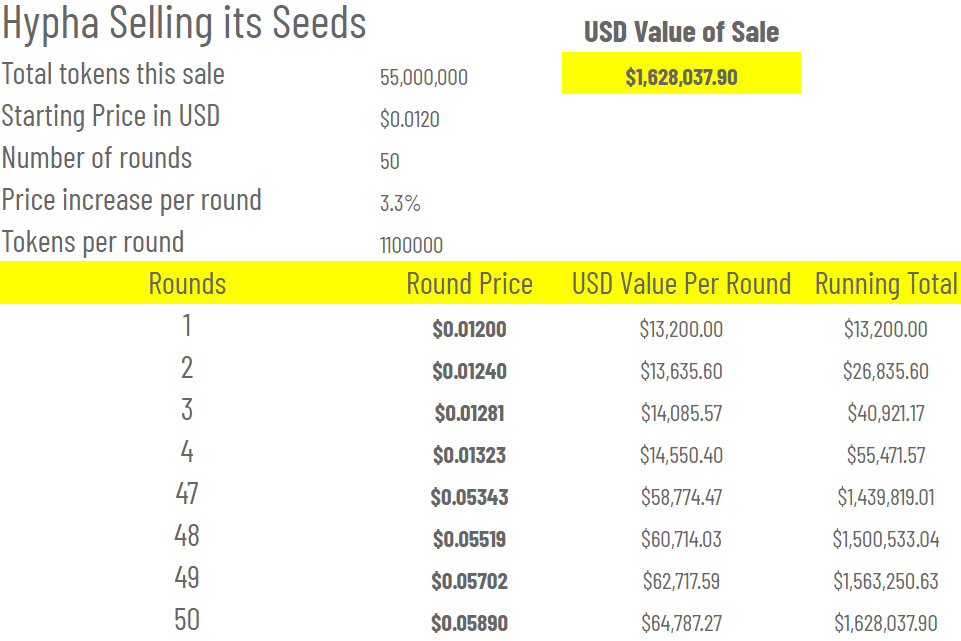This screenshot has height=641, width=961.
Task: Click the Price increase per round label
Action: (131, 200)
